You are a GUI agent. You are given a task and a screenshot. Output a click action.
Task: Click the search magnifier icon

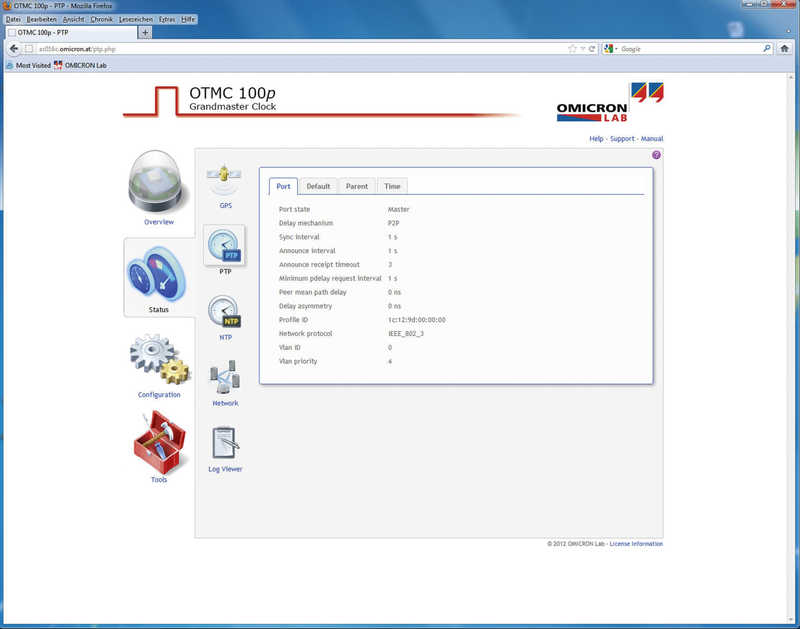click(767, 48)
